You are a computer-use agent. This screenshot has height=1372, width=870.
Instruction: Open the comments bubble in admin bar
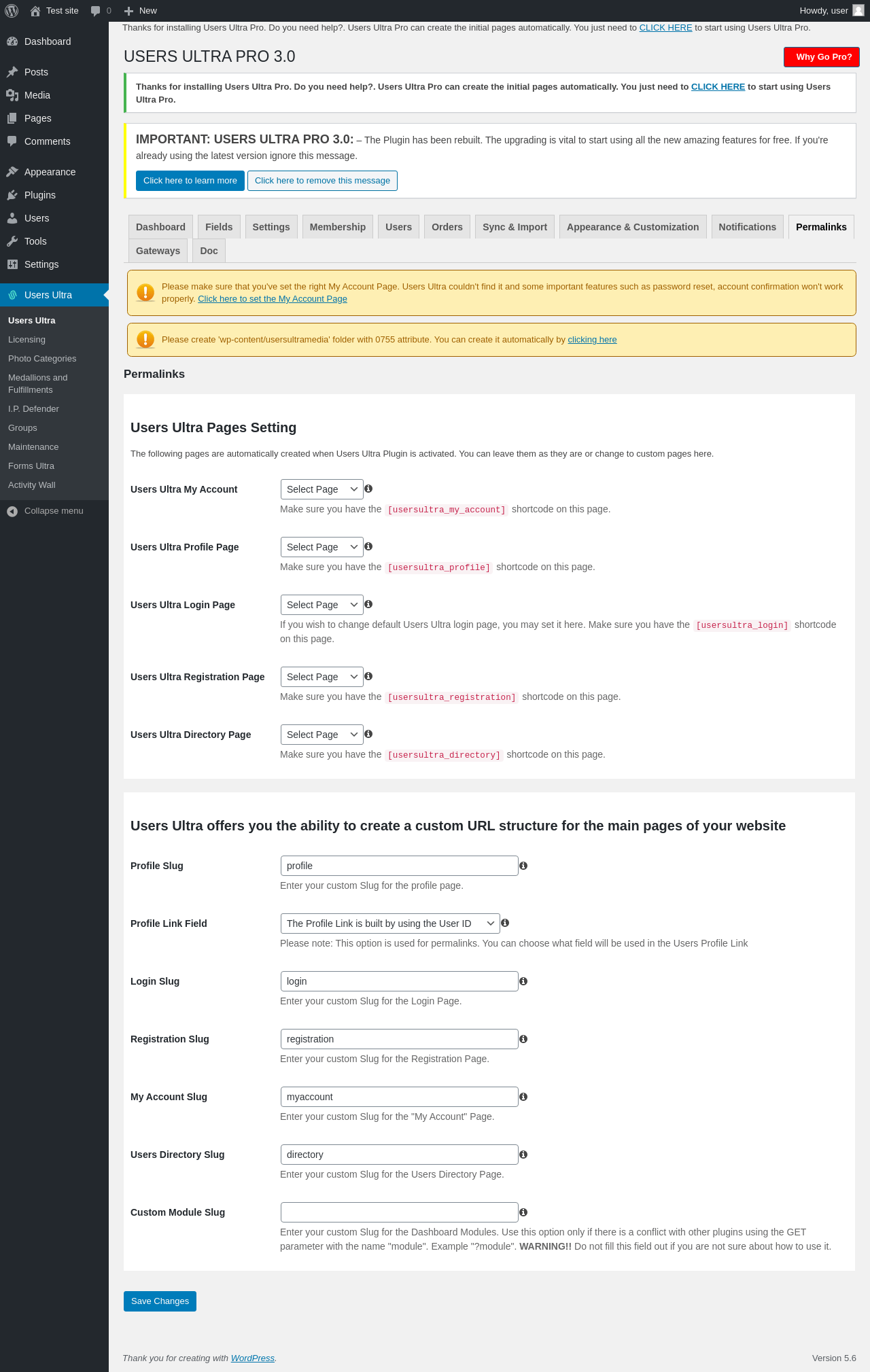pos(95,11)
